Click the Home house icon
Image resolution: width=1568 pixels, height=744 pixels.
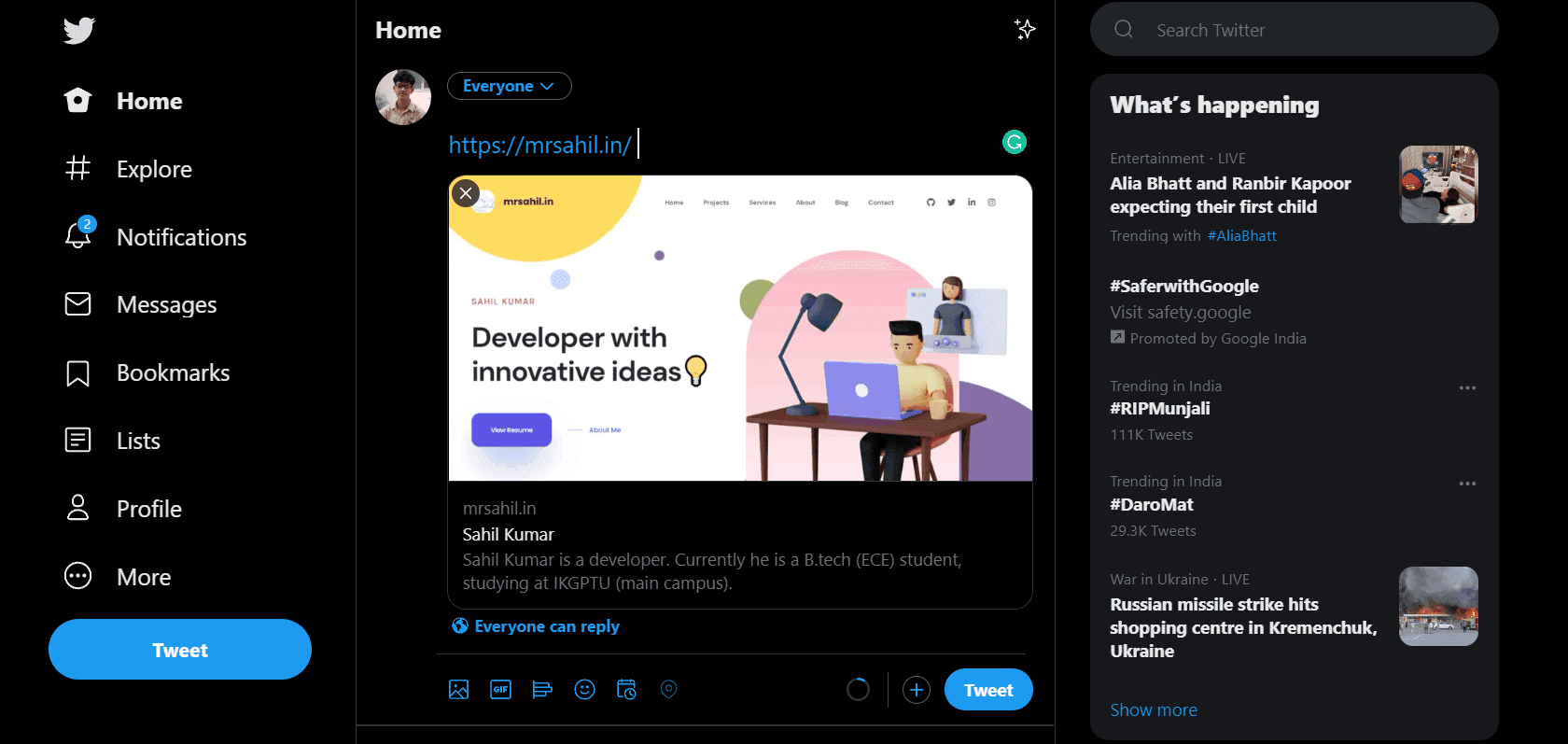point(78,100)
